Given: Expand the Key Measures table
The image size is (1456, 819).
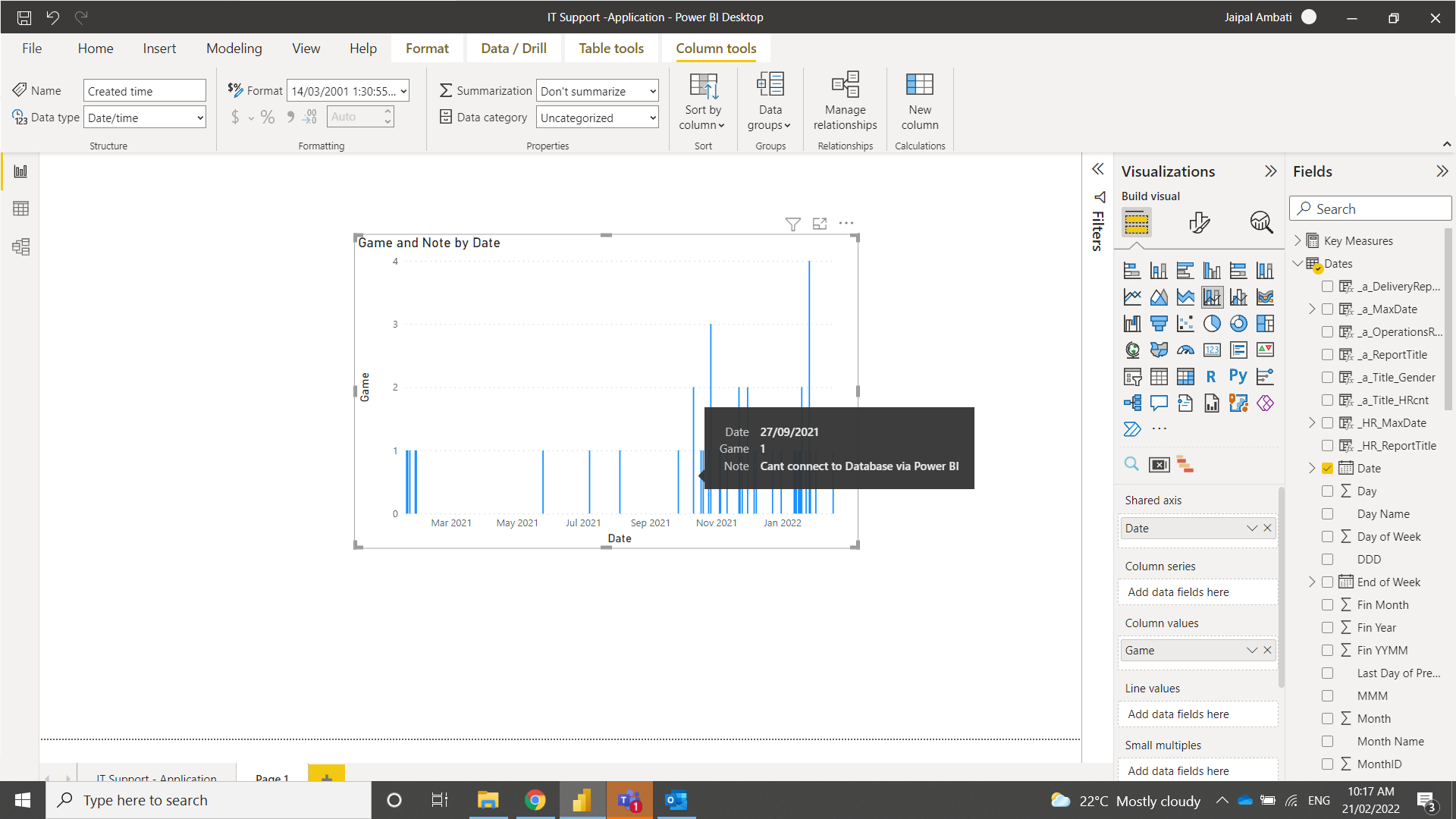Looking at the screenshot, I should click(1298, 240).
